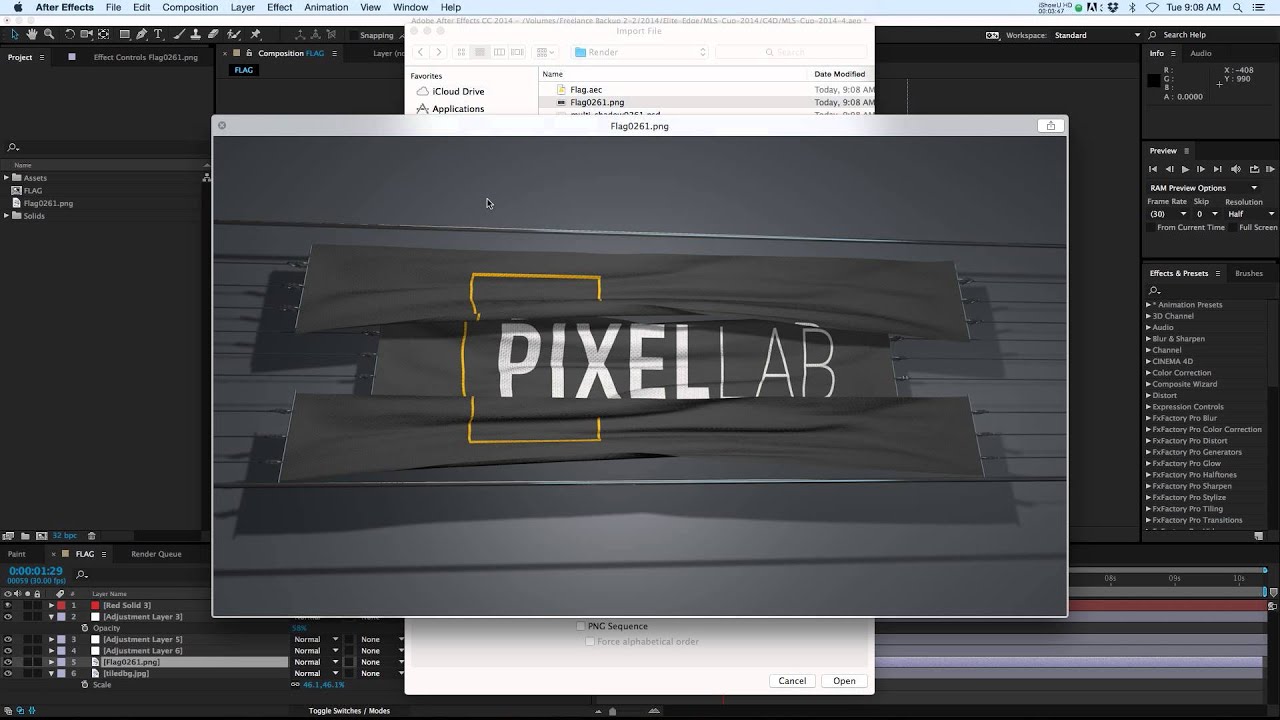Enable Full Screen preview checkbox

[1233, 227]
